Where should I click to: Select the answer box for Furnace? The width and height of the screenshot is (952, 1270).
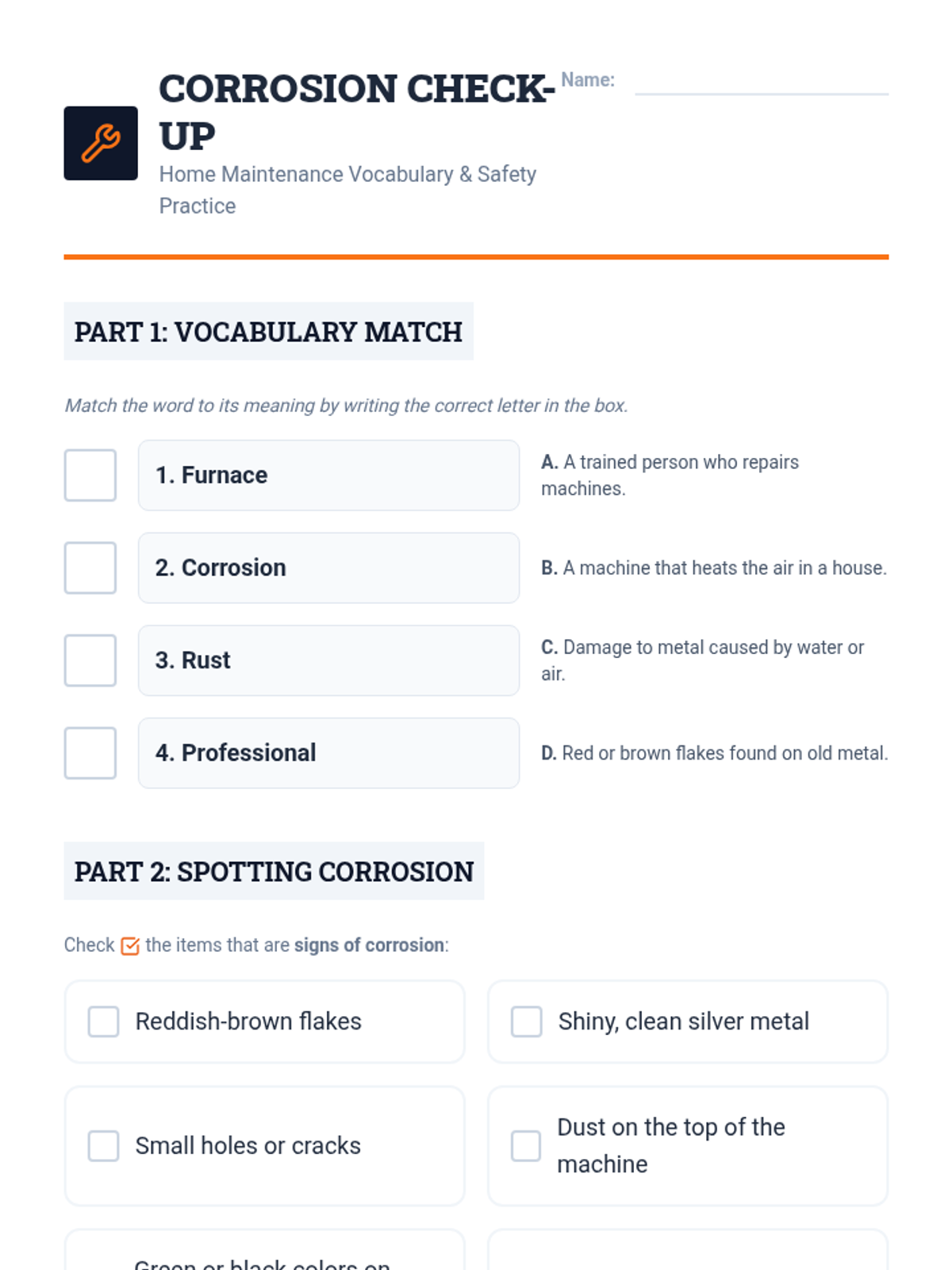coord(90,475)
